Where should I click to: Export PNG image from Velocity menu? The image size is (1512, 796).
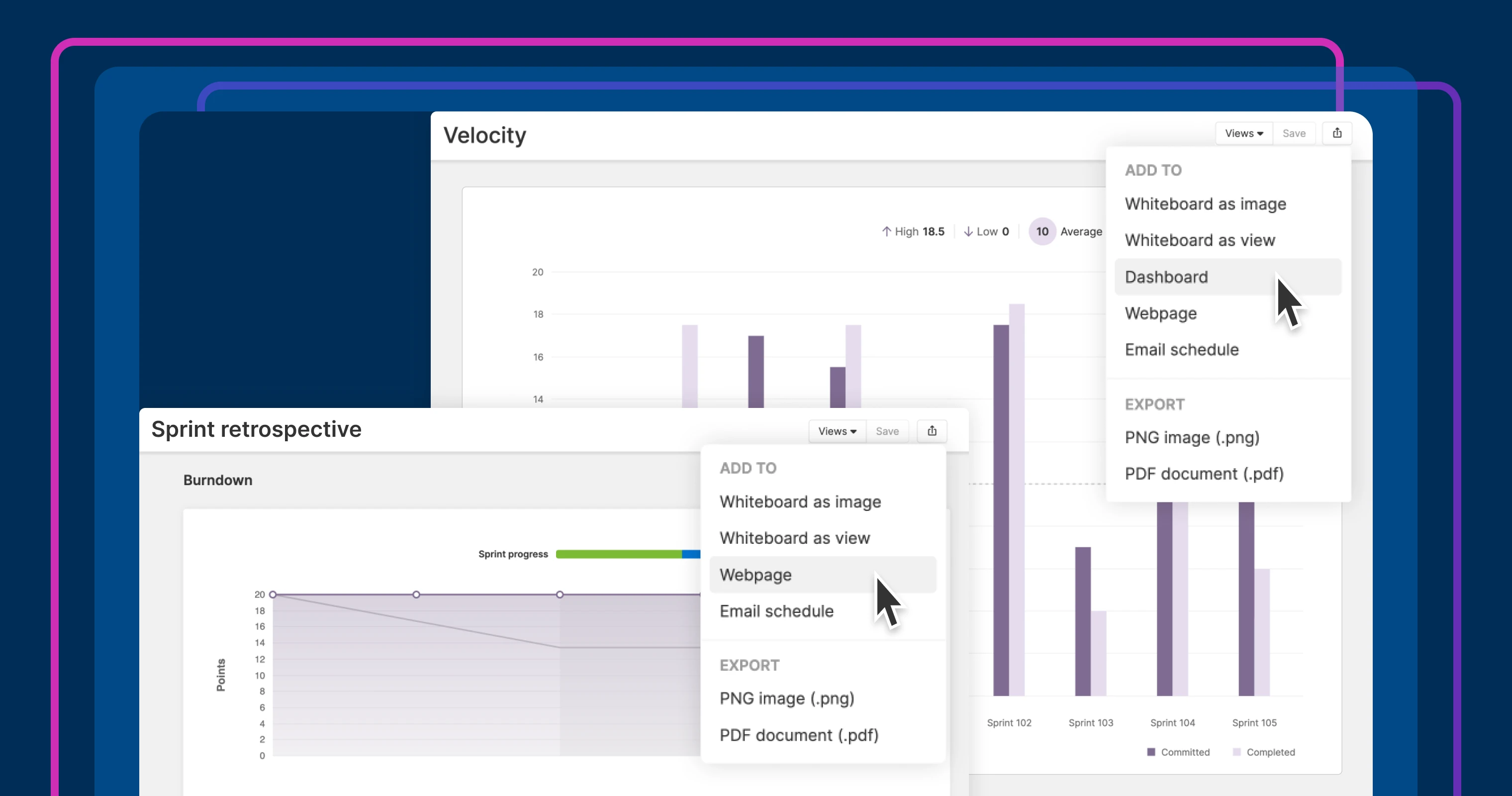coord(1192,437)
